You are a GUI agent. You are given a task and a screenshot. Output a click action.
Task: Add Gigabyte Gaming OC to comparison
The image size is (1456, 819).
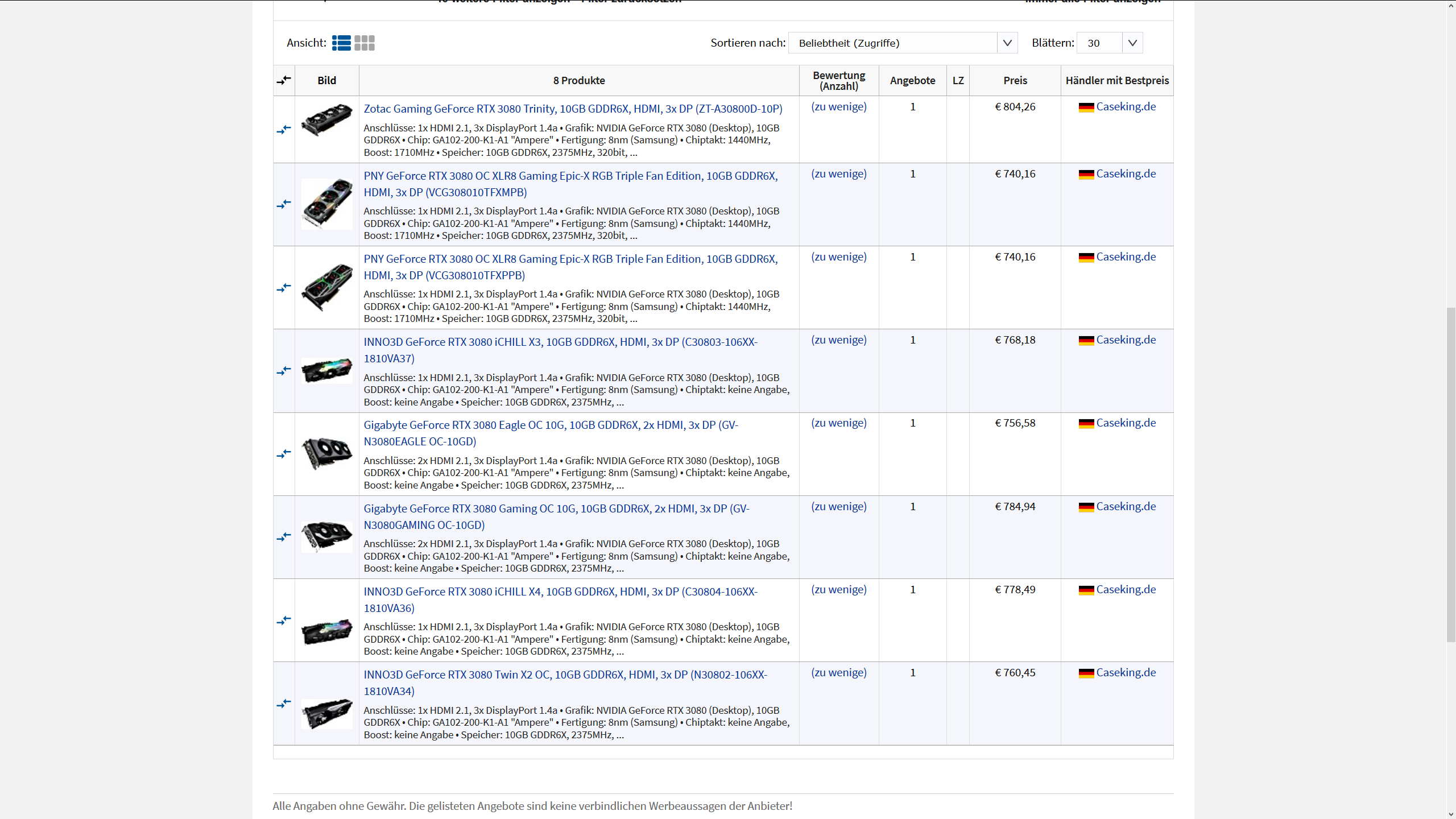coord(284,537)
